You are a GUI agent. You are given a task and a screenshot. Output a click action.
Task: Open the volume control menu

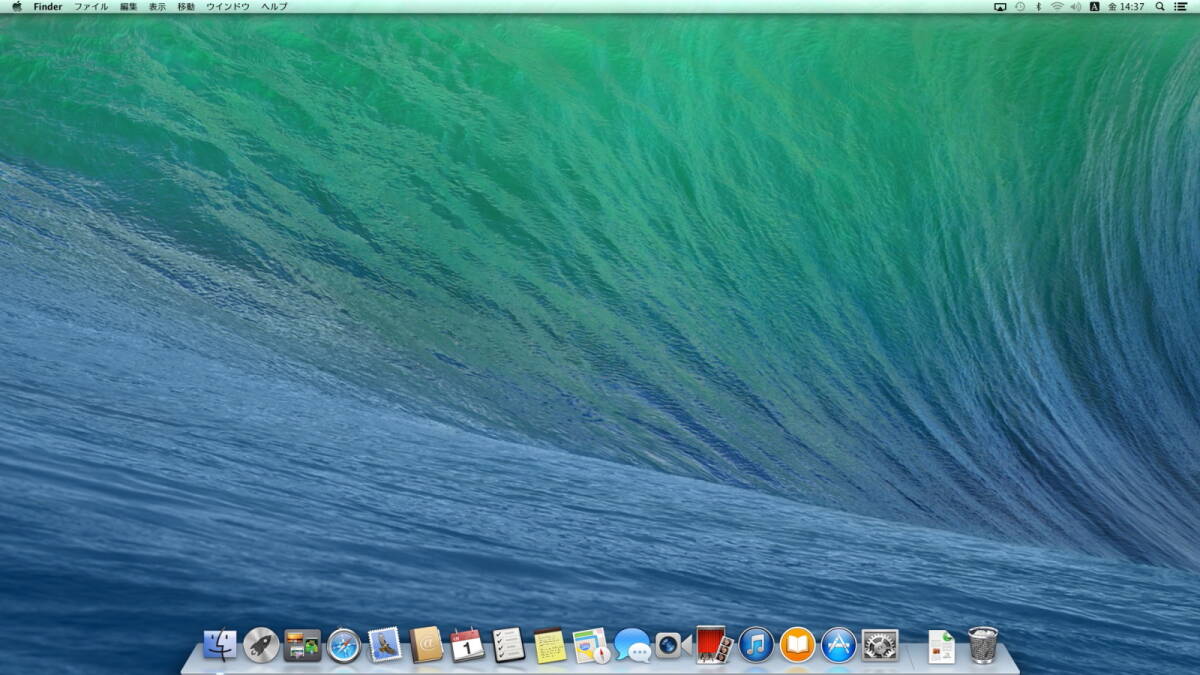click(1076, 6)
